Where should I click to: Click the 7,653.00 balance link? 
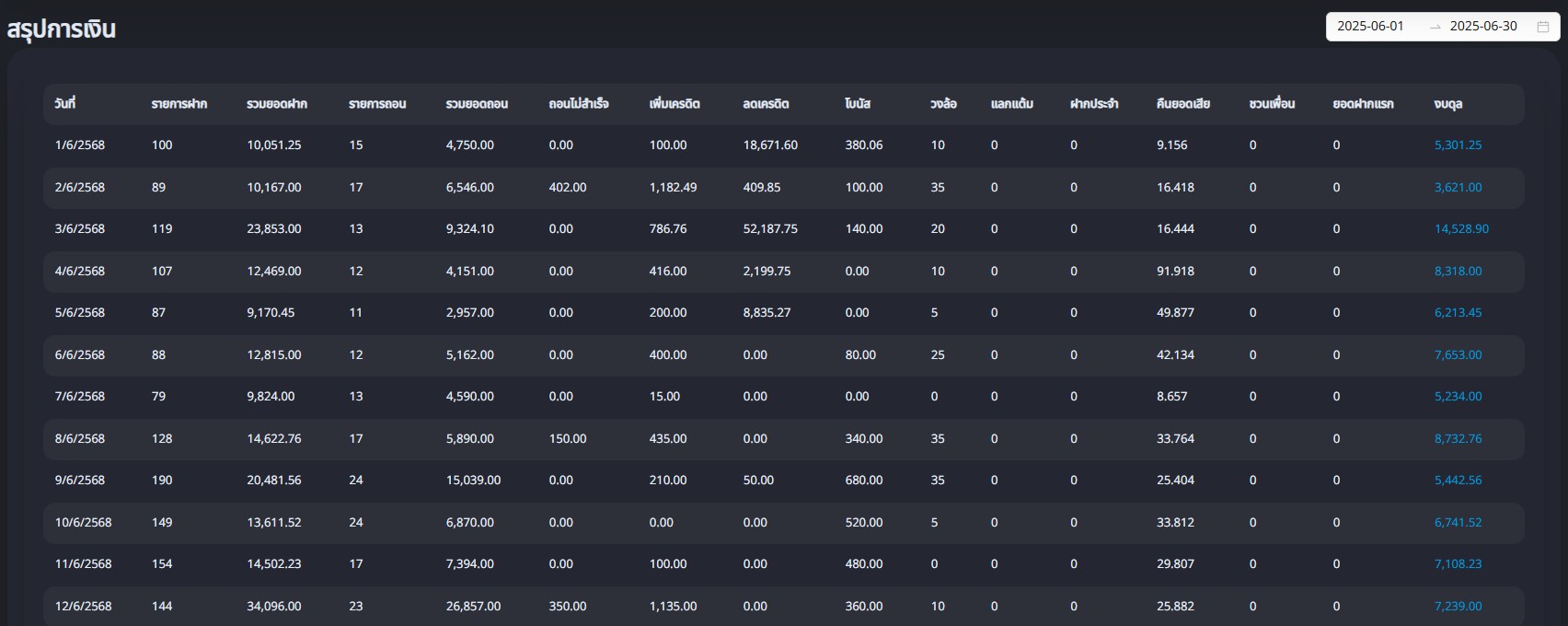coord(1458,355)
